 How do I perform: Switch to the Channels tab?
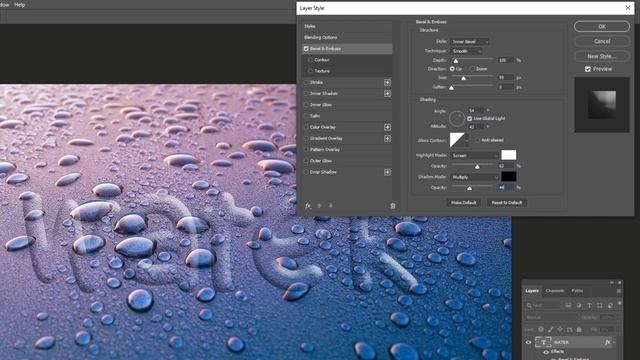pos(555,291)
